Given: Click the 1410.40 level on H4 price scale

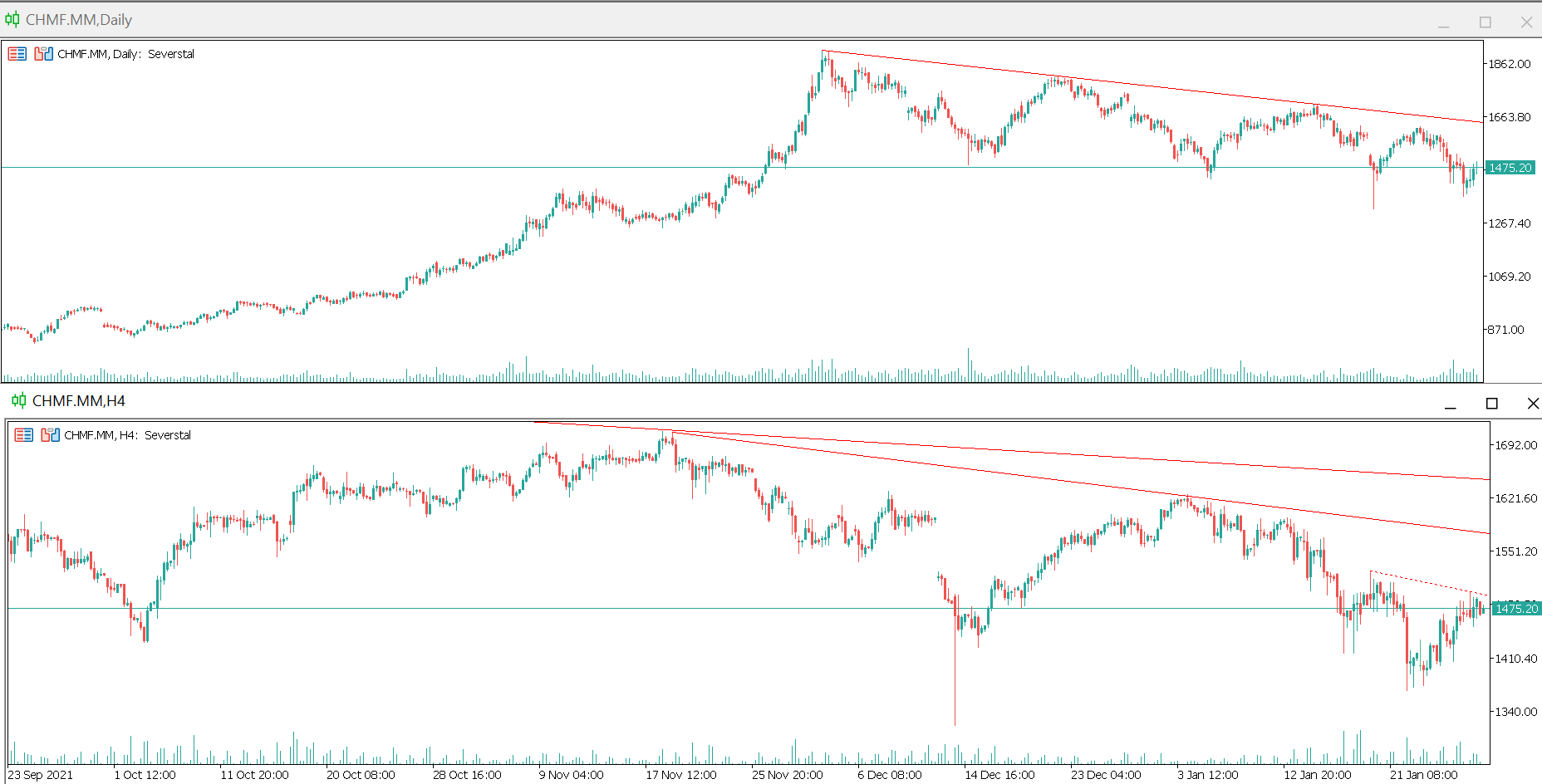Looking at the screenshot, I should [x=1516, y=659].
